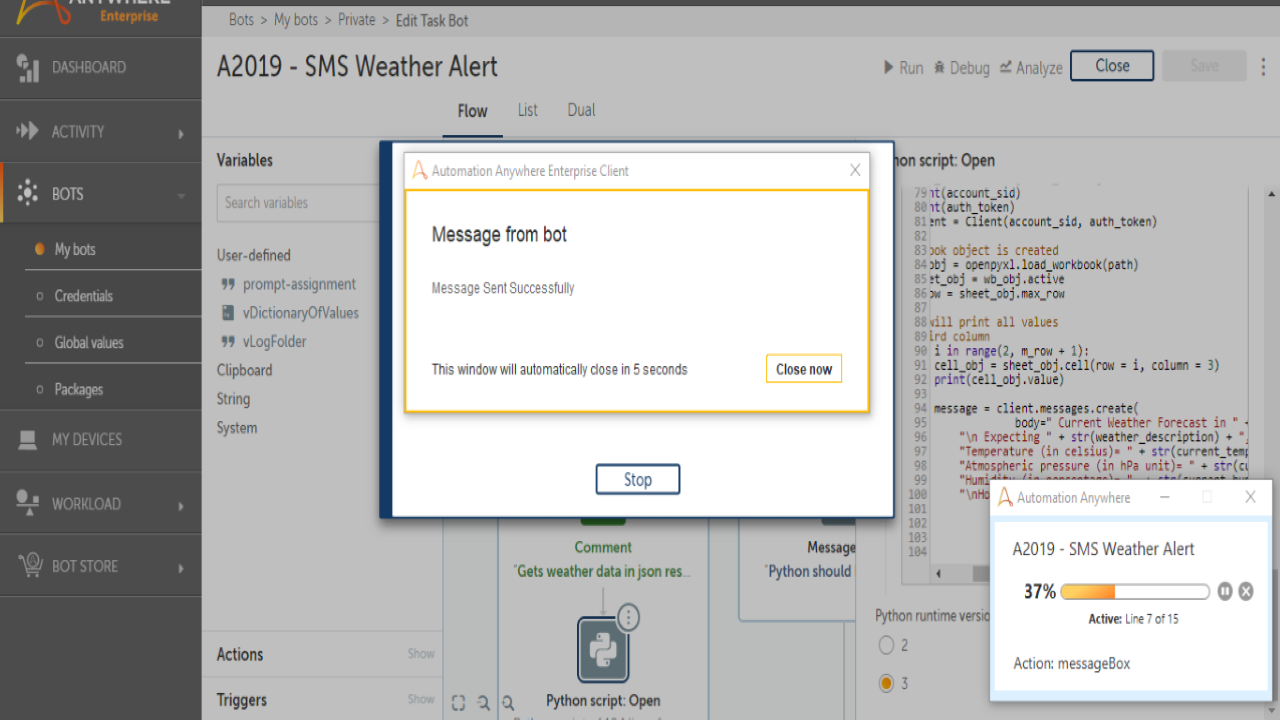Select Python runtime version 2
The width and height of the screenshot is (1280, 720).
coord(885,645)
